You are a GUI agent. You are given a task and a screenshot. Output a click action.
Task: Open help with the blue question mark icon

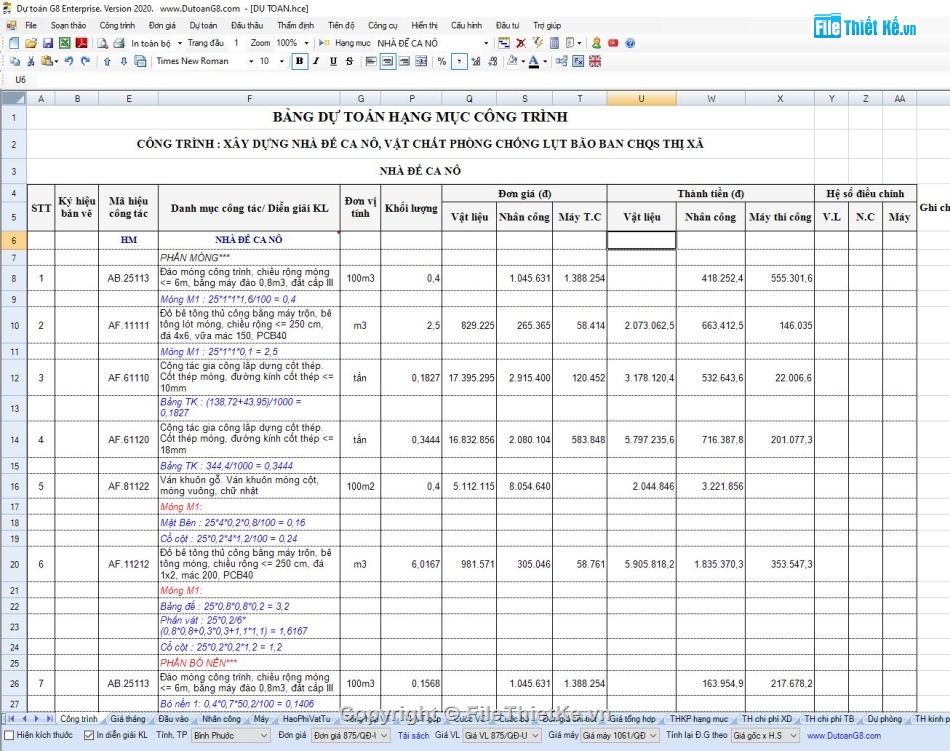630,43
